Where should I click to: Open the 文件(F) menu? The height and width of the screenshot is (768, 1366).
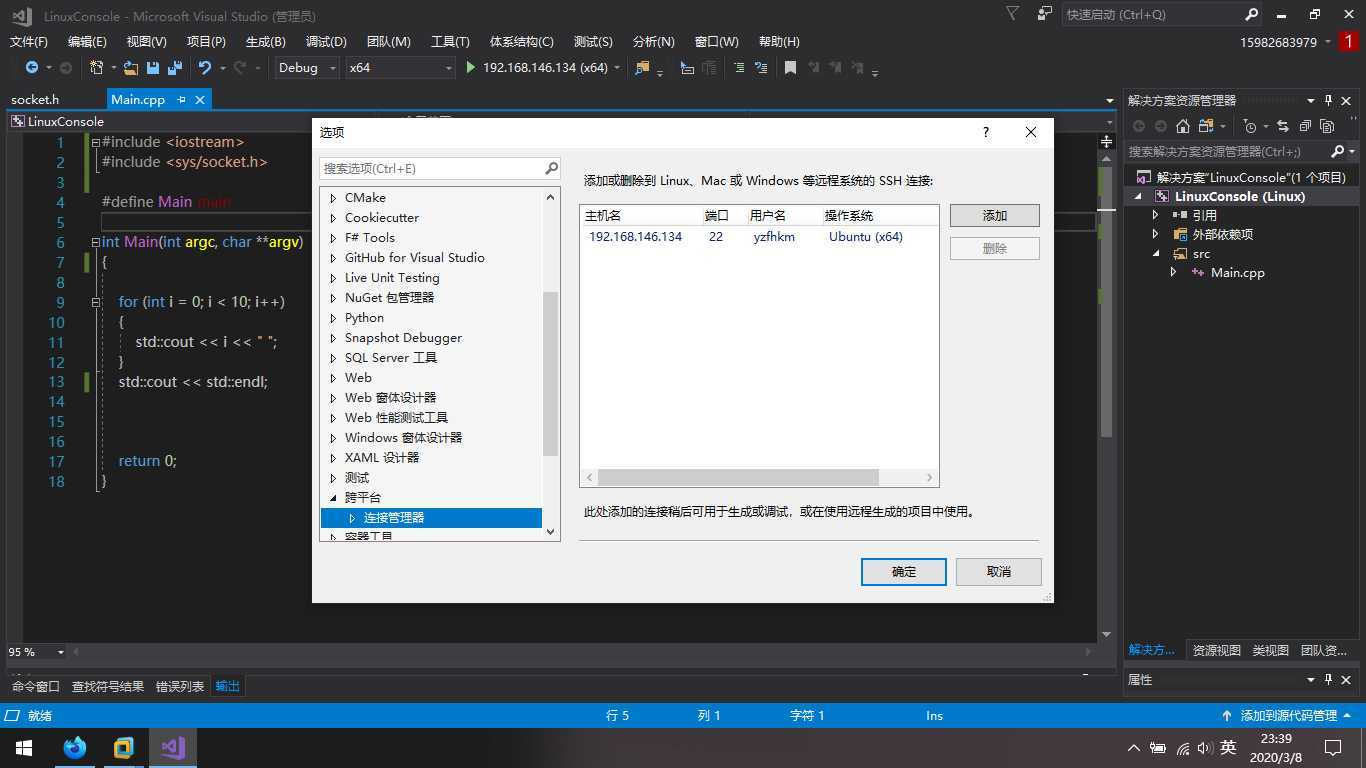click(29, 42)
